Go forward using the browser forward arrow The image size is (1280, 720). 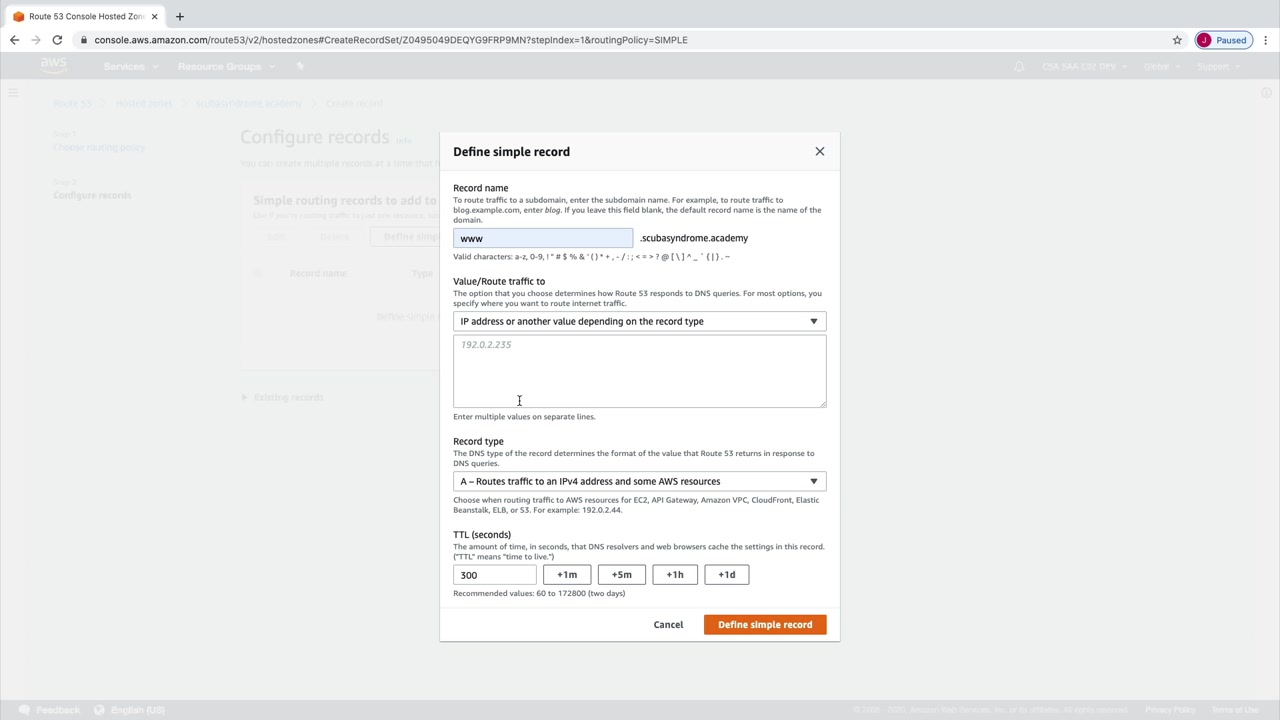36,40
